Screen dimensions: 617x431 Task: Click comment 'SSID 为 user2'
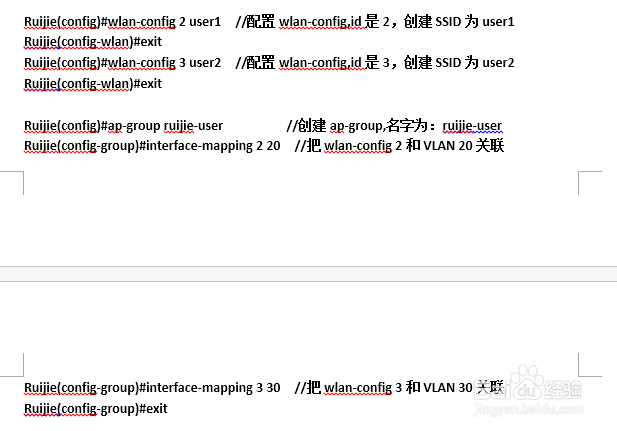click(x=475, y=63)
